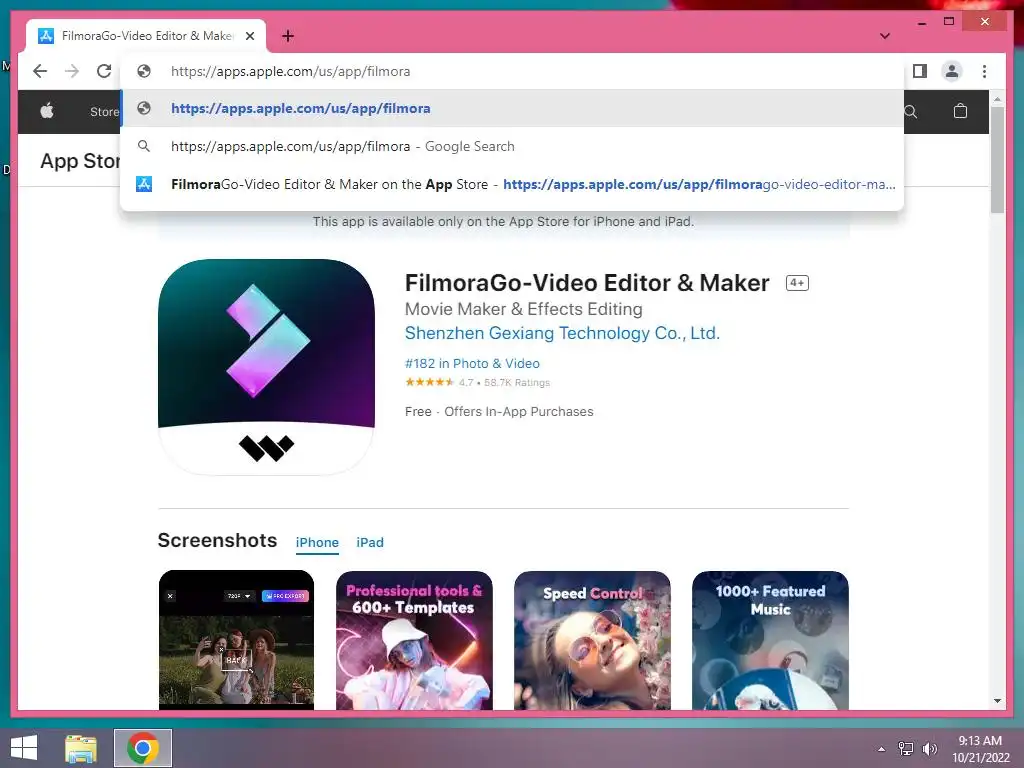1024x768 pixels.
Task: Click the search magnifier icon in suggestions
Action: coord(144,146)
